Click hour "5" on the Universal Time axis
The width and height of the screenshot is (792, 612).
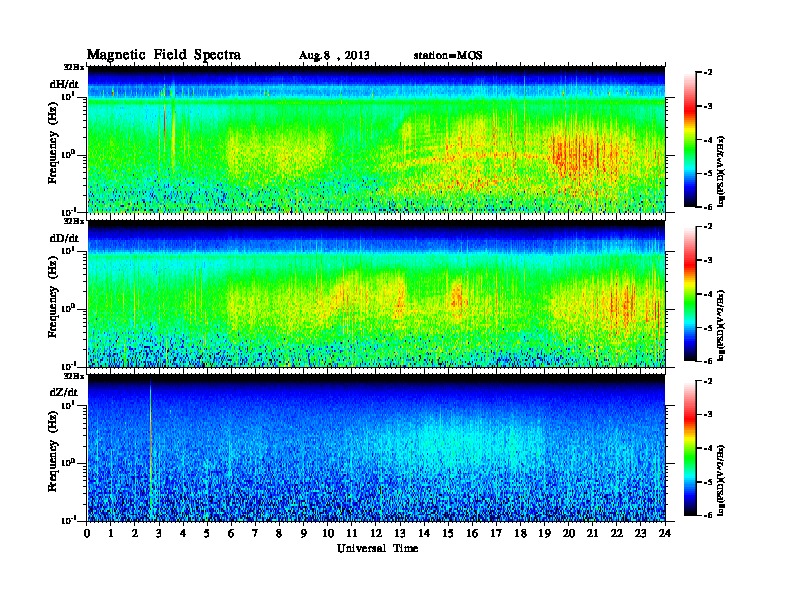pyautogui.click(x=208, y=533)
